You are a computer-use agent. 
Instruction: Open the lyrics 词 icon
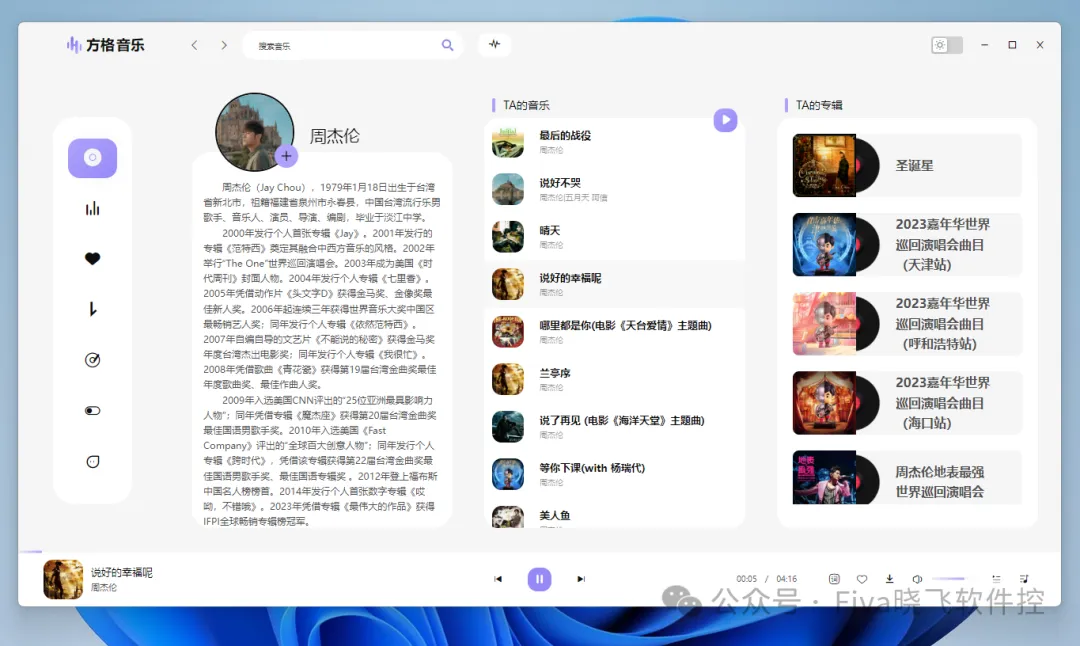pos(834,579)
